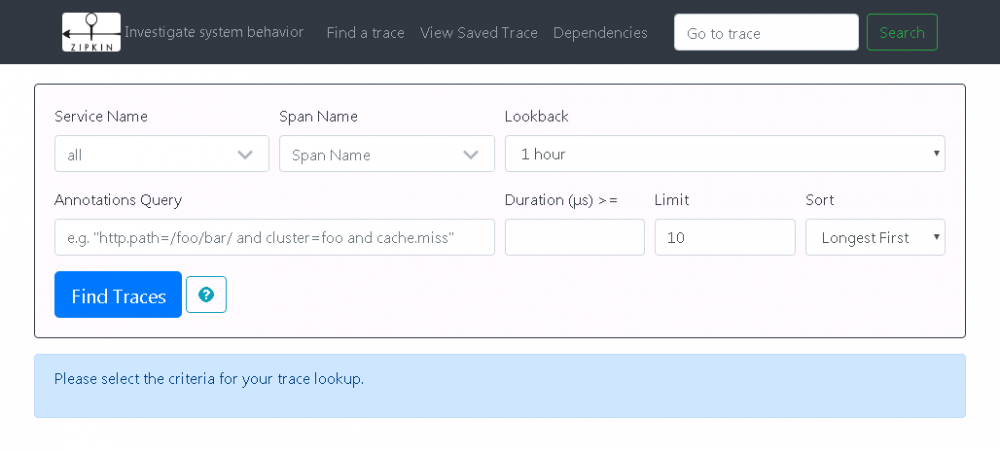This screenshot has width=1000, height=451.
Task: Click the trace lookup criteria info banner
Action: click(x=500, y=385)
